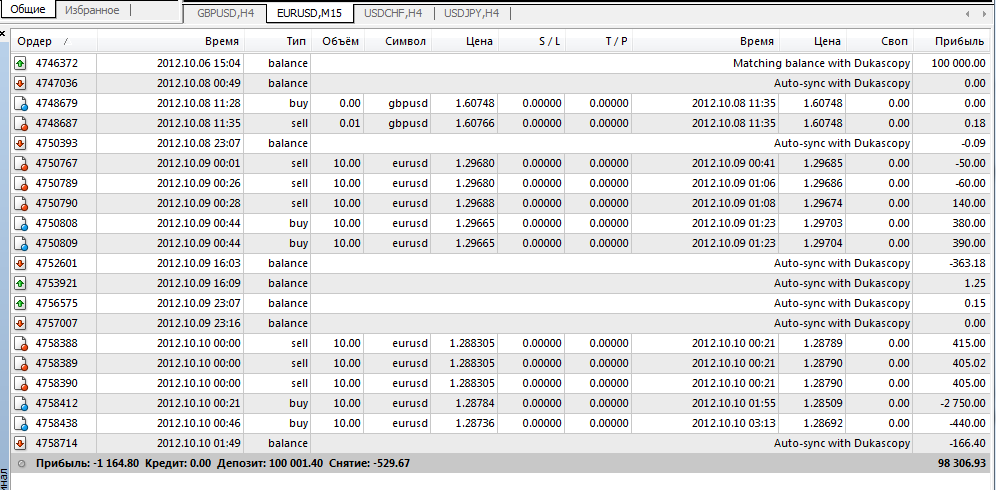This screenshot has height=490, width=996.
Task: Select the 100 000.00 profit cell
Action: point(959,64)
